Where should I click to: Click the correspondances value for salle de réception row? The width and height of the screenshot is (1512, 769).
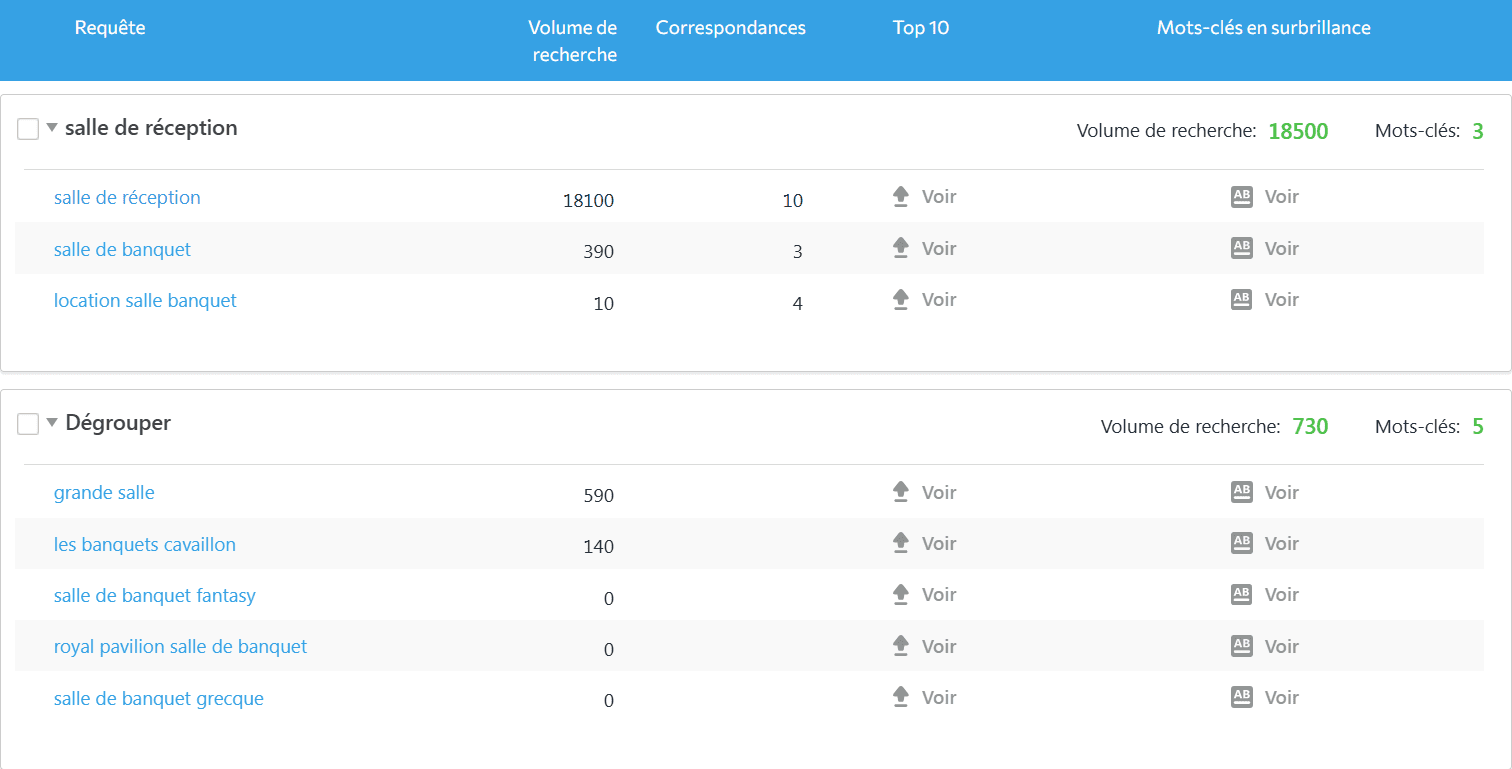click(792, 200)
